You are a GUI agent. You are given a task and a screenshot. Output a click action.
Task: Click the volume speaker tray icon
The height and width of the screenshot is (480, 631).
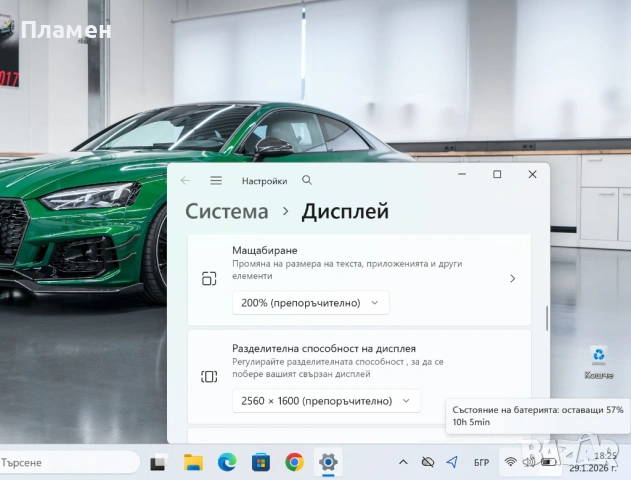coord(529,462)
